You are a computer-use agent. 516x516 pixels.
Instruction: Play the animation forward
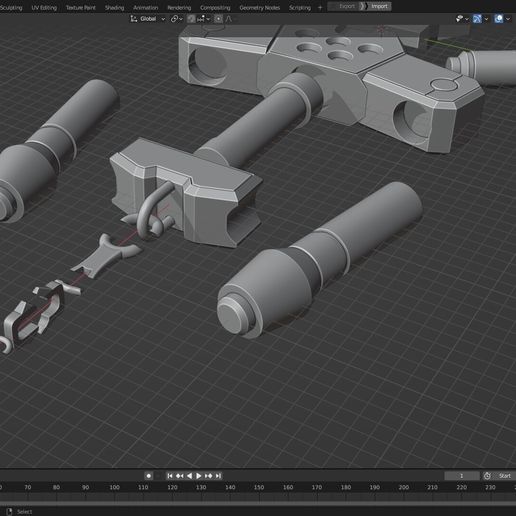point(198,476)
